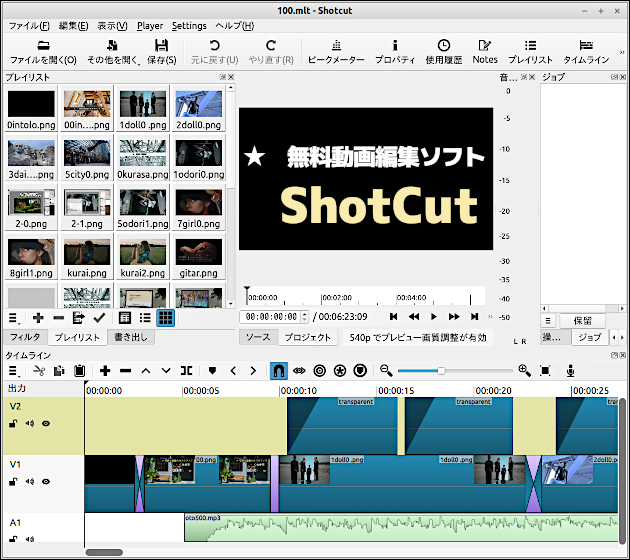The width and height of the screenshot is (630, 560).
Task: Switch to the 書き出し (export) tab
Action: 131,338
